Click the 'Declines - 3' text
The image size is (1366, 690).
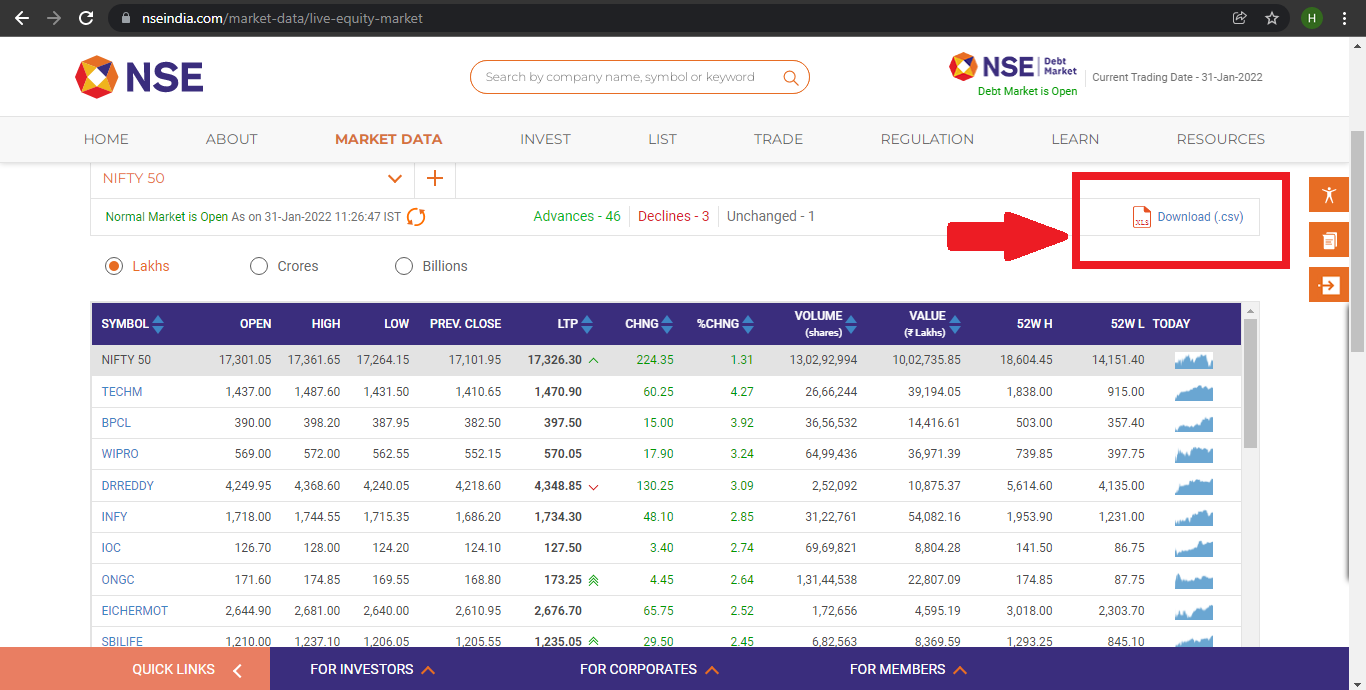tap(674, 216)
